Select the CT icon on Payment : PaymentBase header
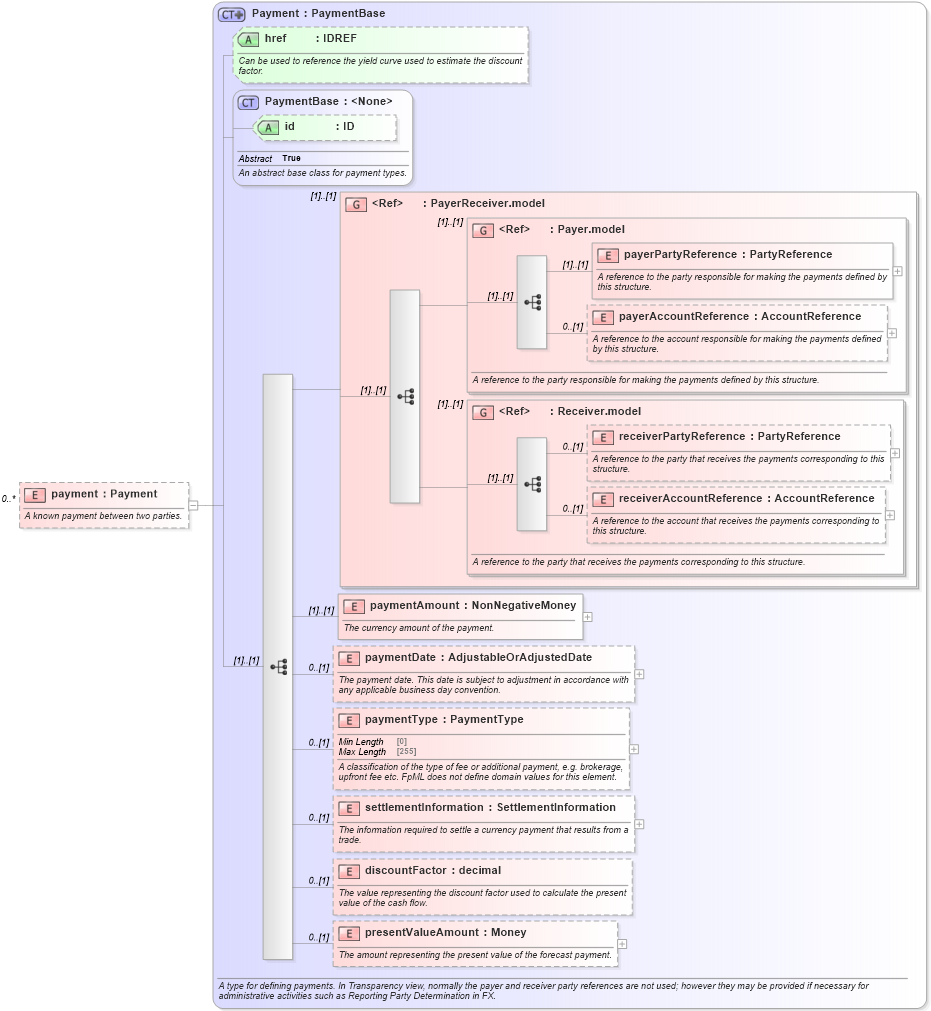 228,13
